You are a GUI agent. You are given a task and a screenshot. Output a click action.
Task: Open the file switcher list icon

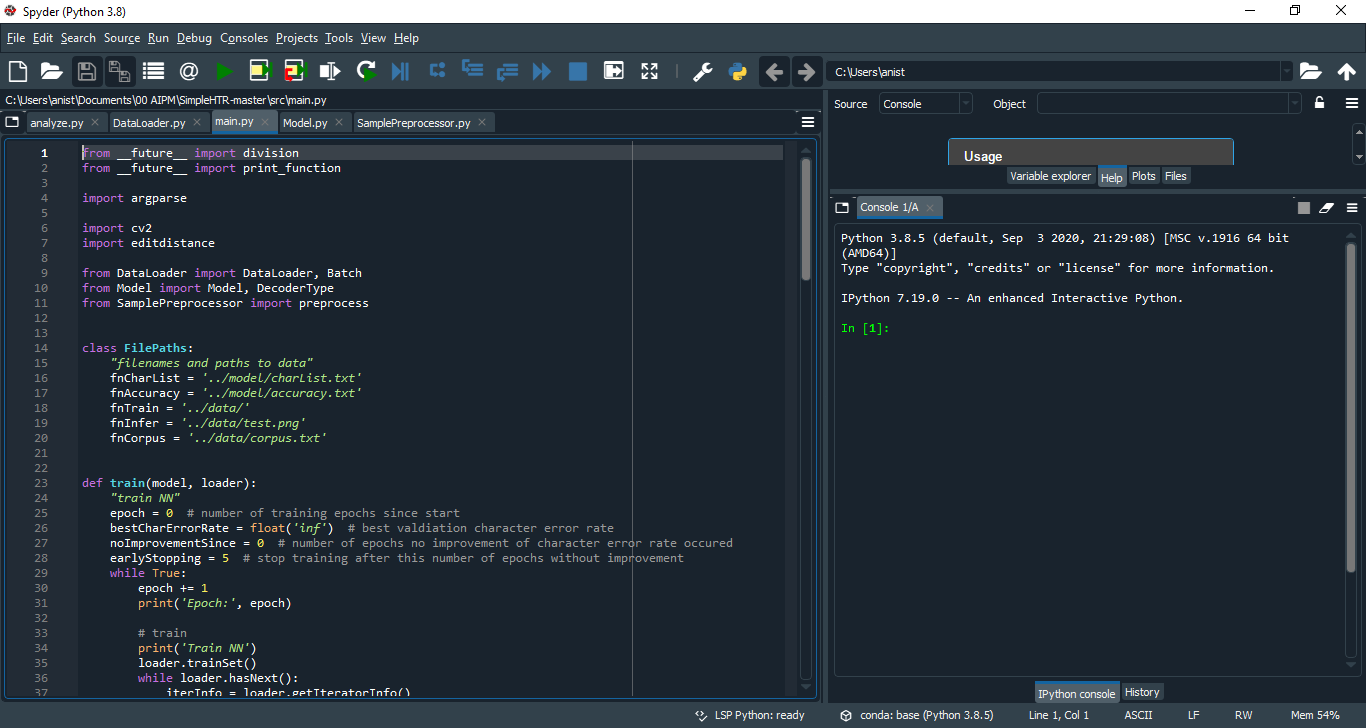[153, 71]
